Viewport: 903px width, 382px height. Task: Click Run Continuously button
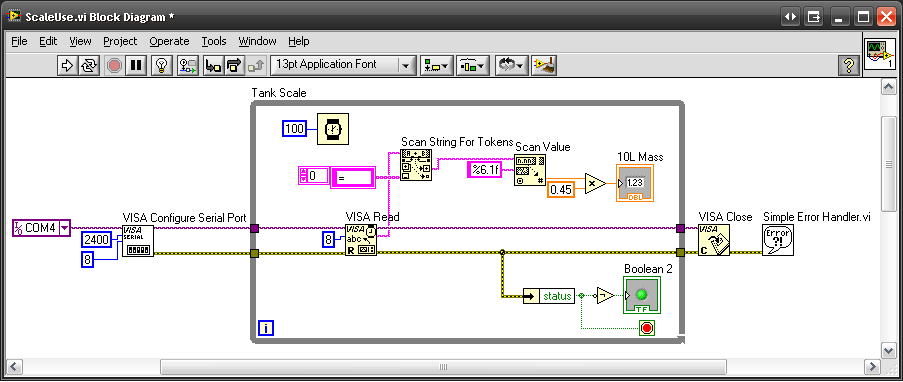[x=89, y=65]
